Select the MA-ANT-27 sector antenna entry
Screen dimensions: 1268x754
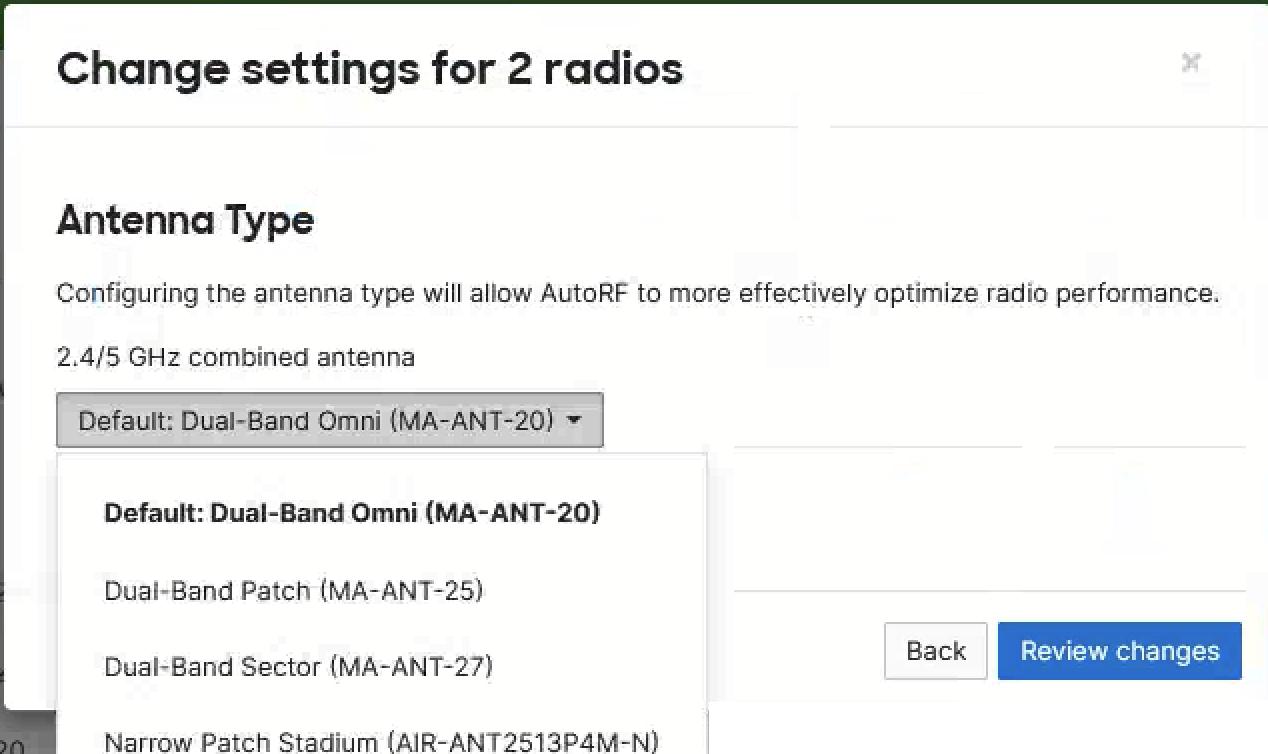pos(298,667)
